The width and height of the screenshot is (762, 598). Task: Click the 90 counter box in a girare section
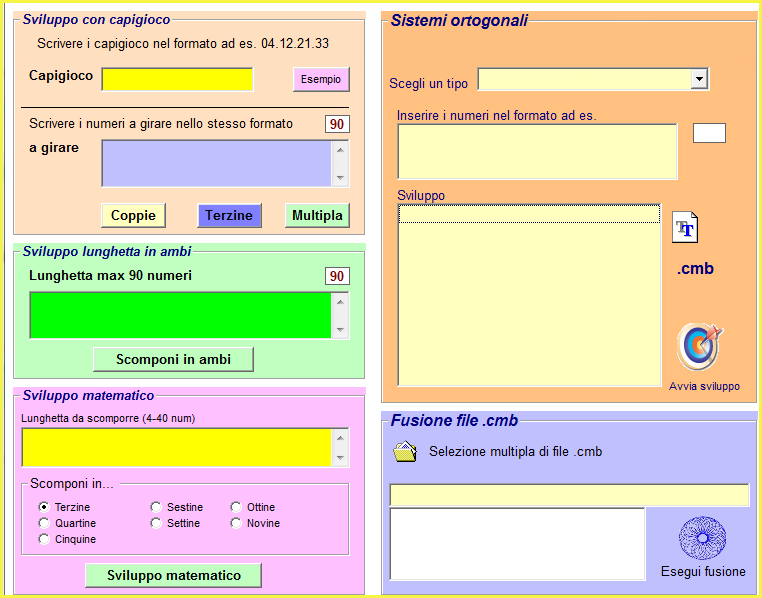point(337,124)
